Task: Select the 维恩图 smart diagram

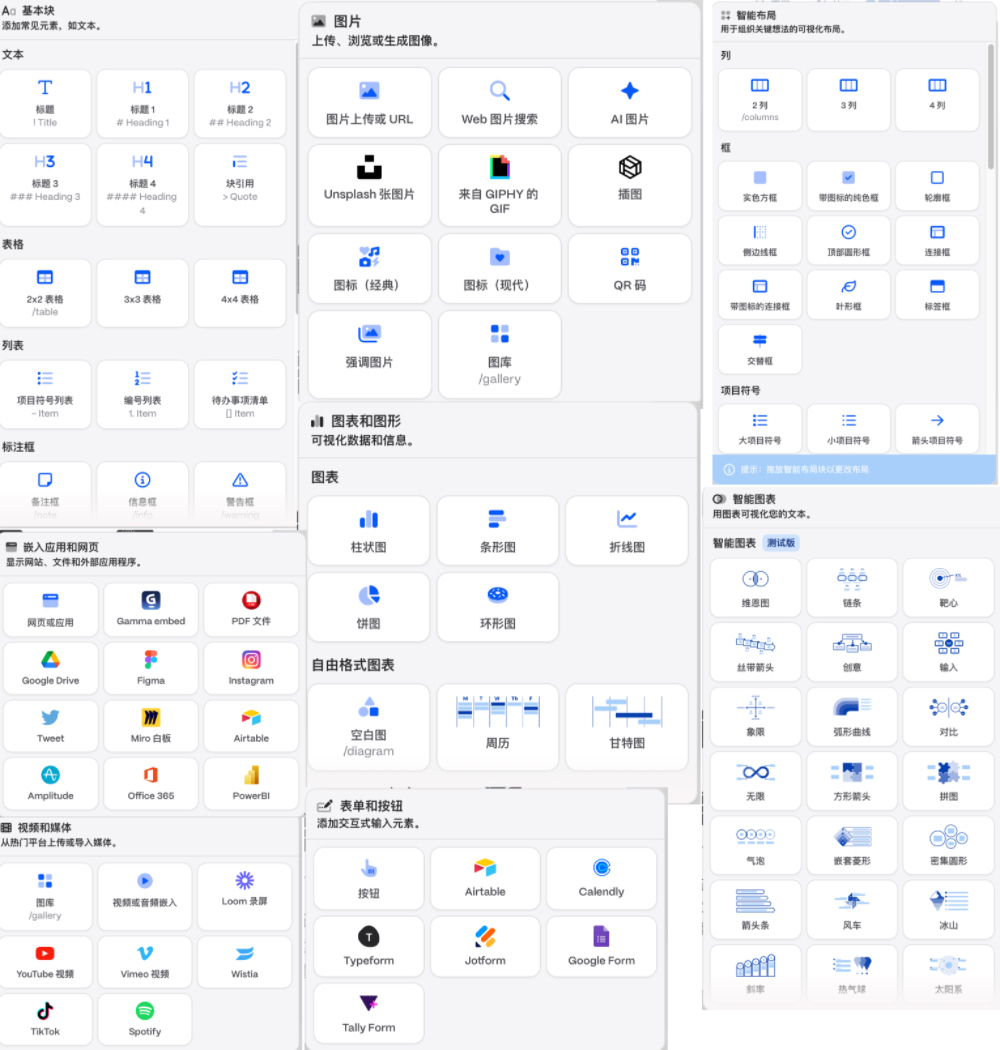Action: tap(755, 587)
